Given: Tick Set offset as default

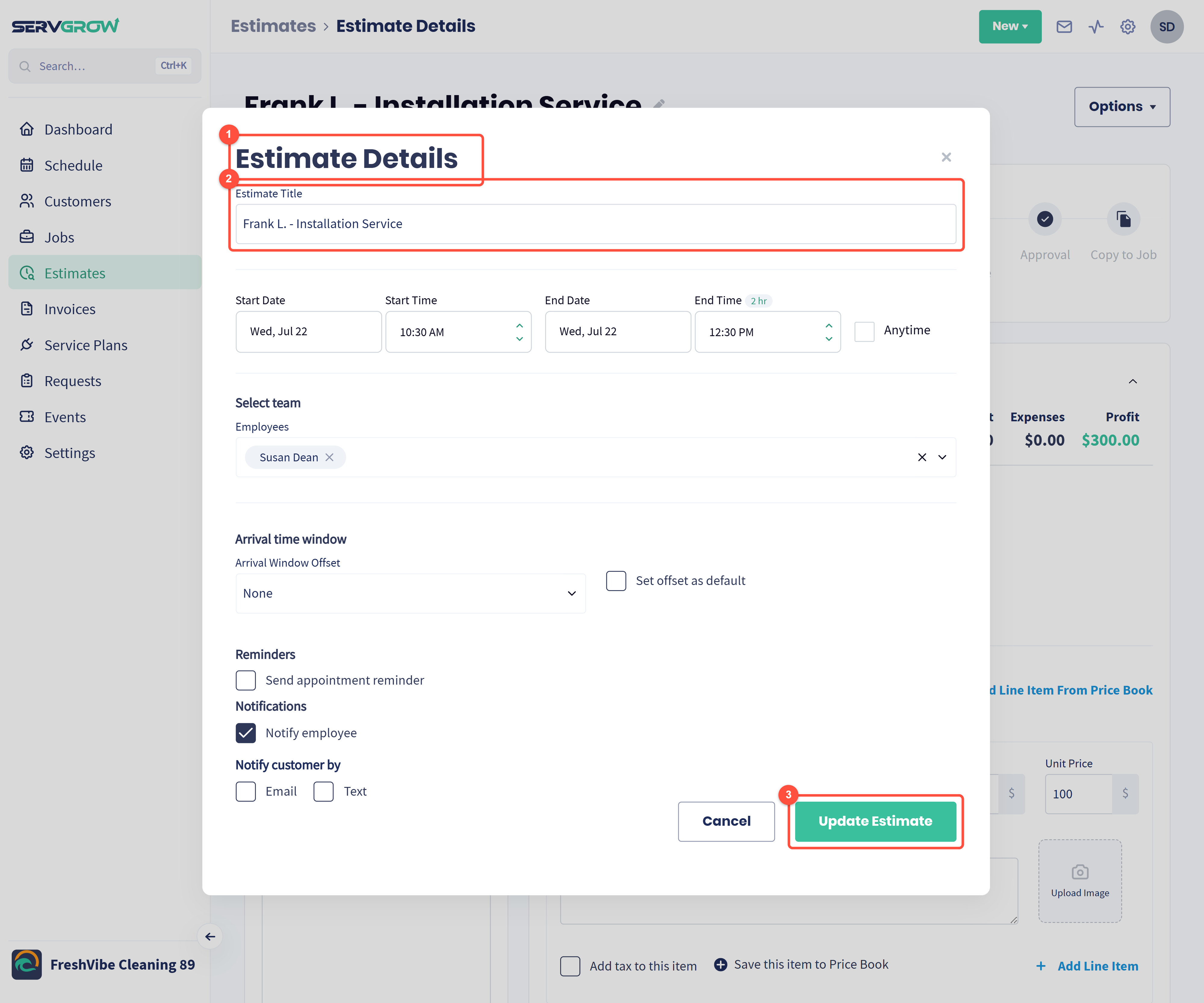Looking at the screenshot, I should tap(616, 580).
